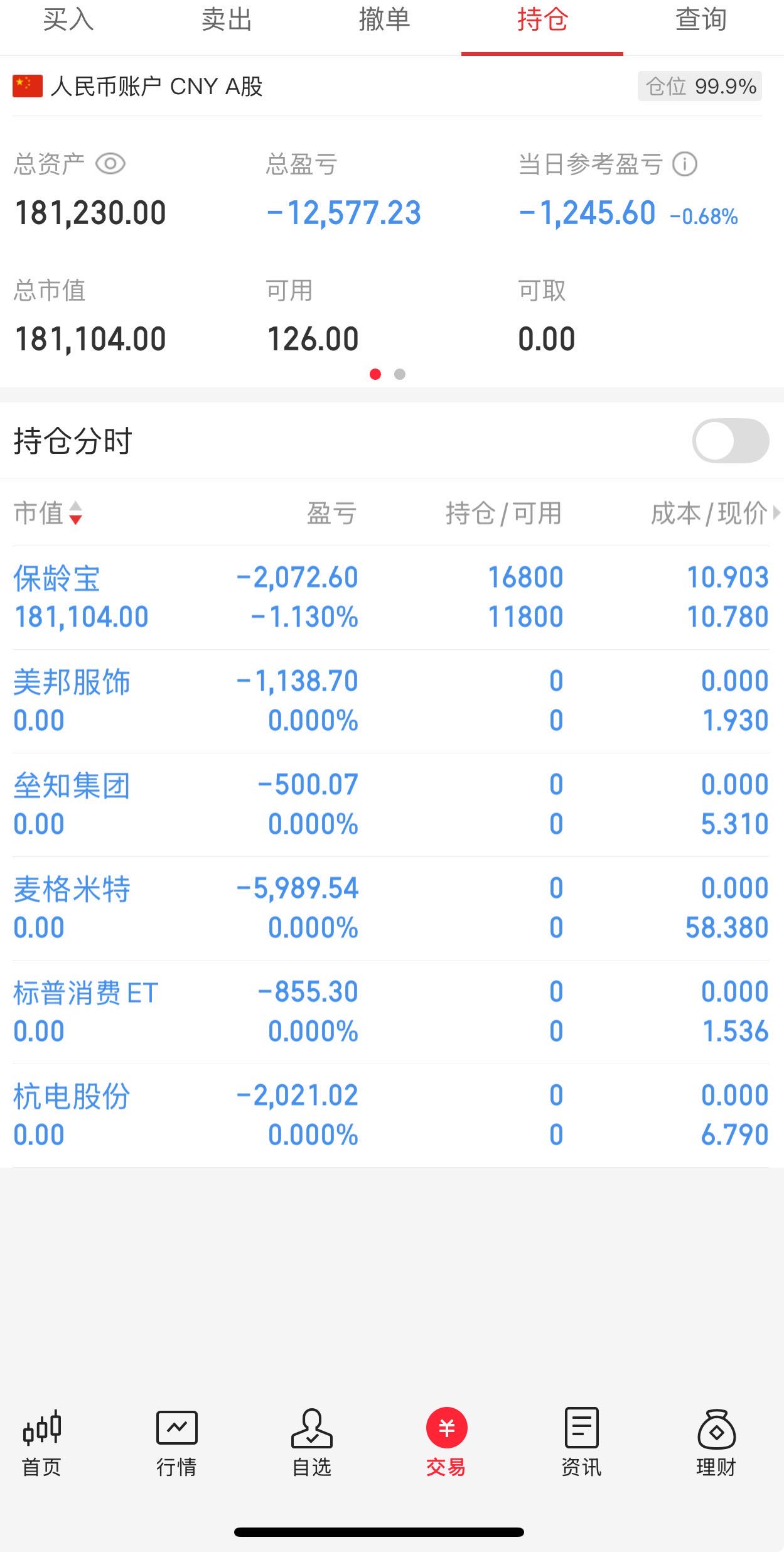Tap the China flag account icon
The image size is (784, 1552).
coord(28,86)
